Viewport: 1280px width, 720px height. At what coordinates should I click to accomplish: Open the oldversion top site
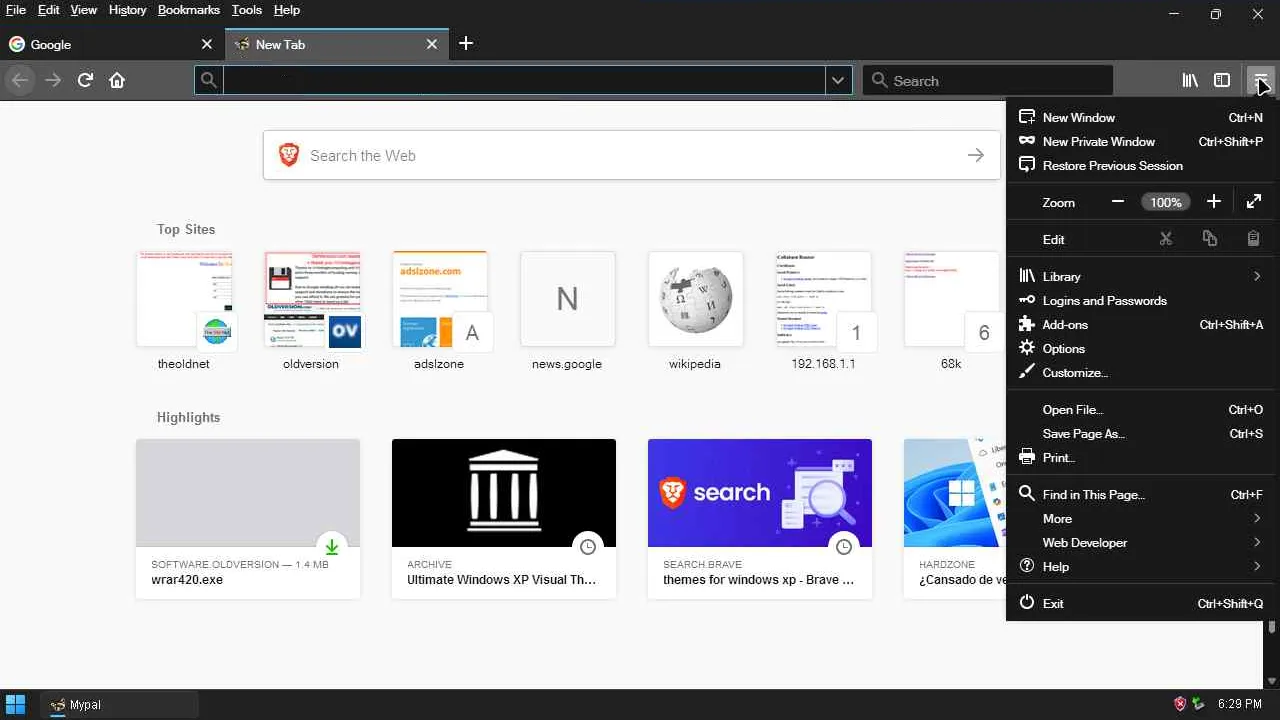point(311,311)
